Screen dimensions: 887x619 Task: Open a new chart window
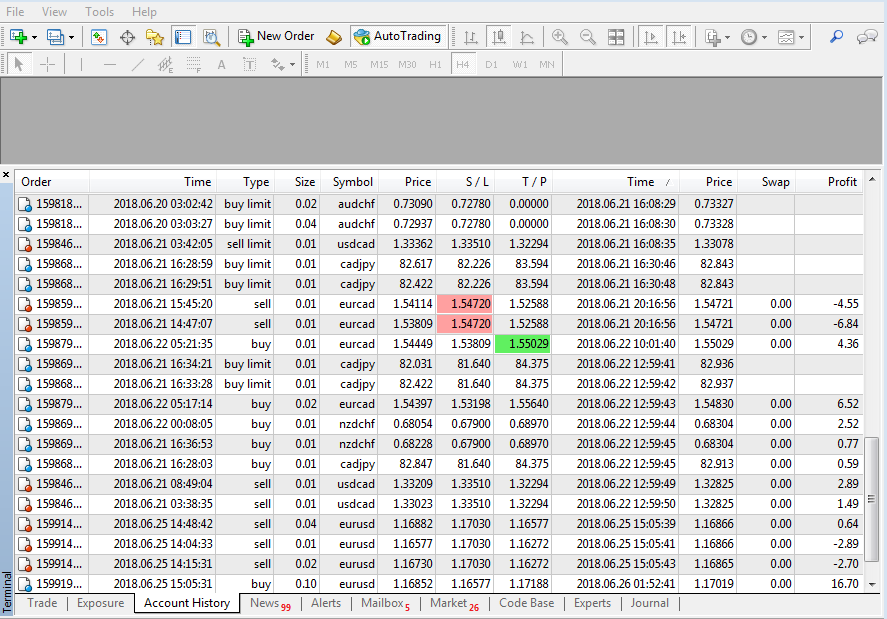pos(18,37)
